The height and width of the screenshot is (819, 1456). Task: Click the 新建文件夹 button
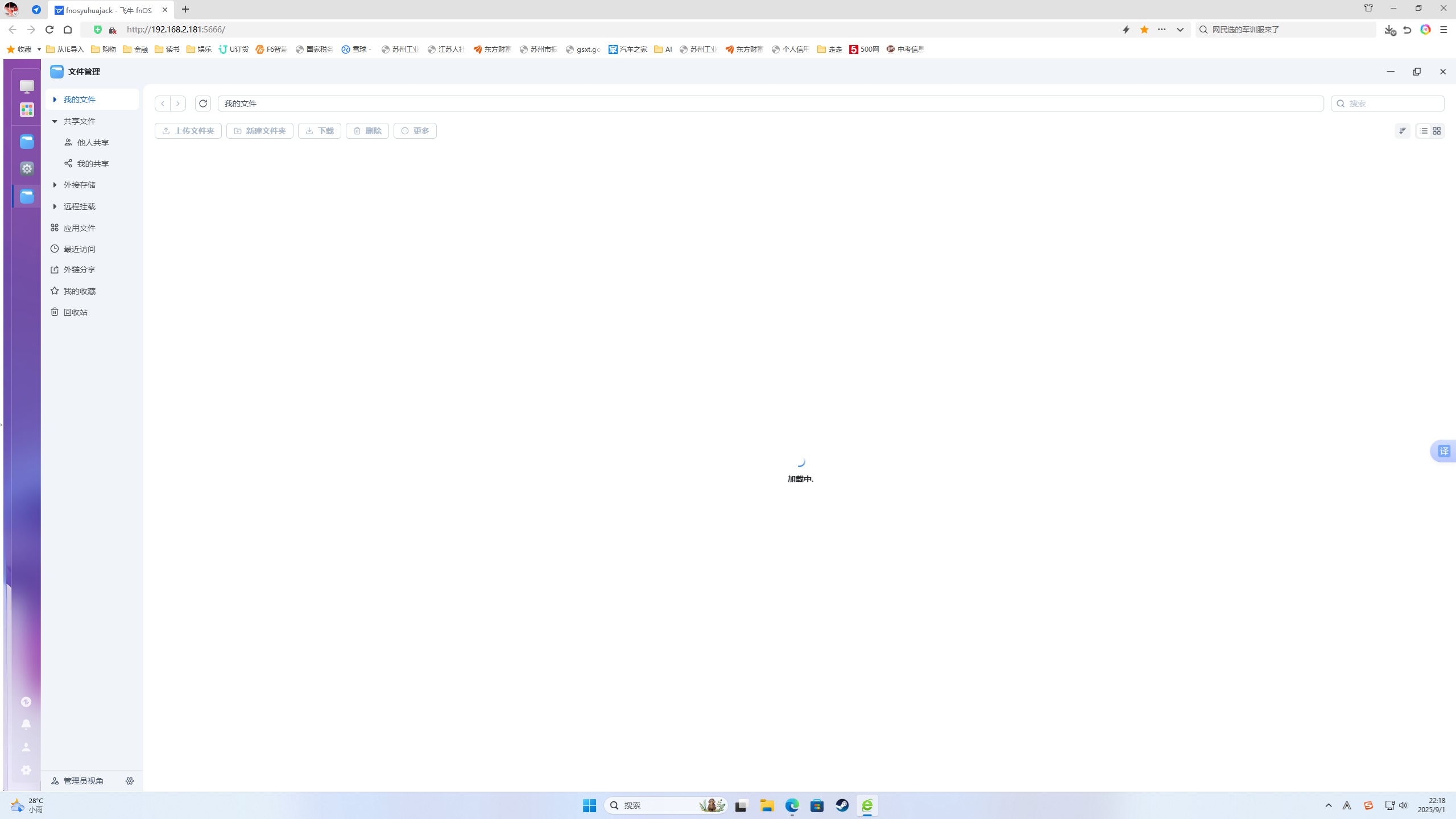pos(260,131)
